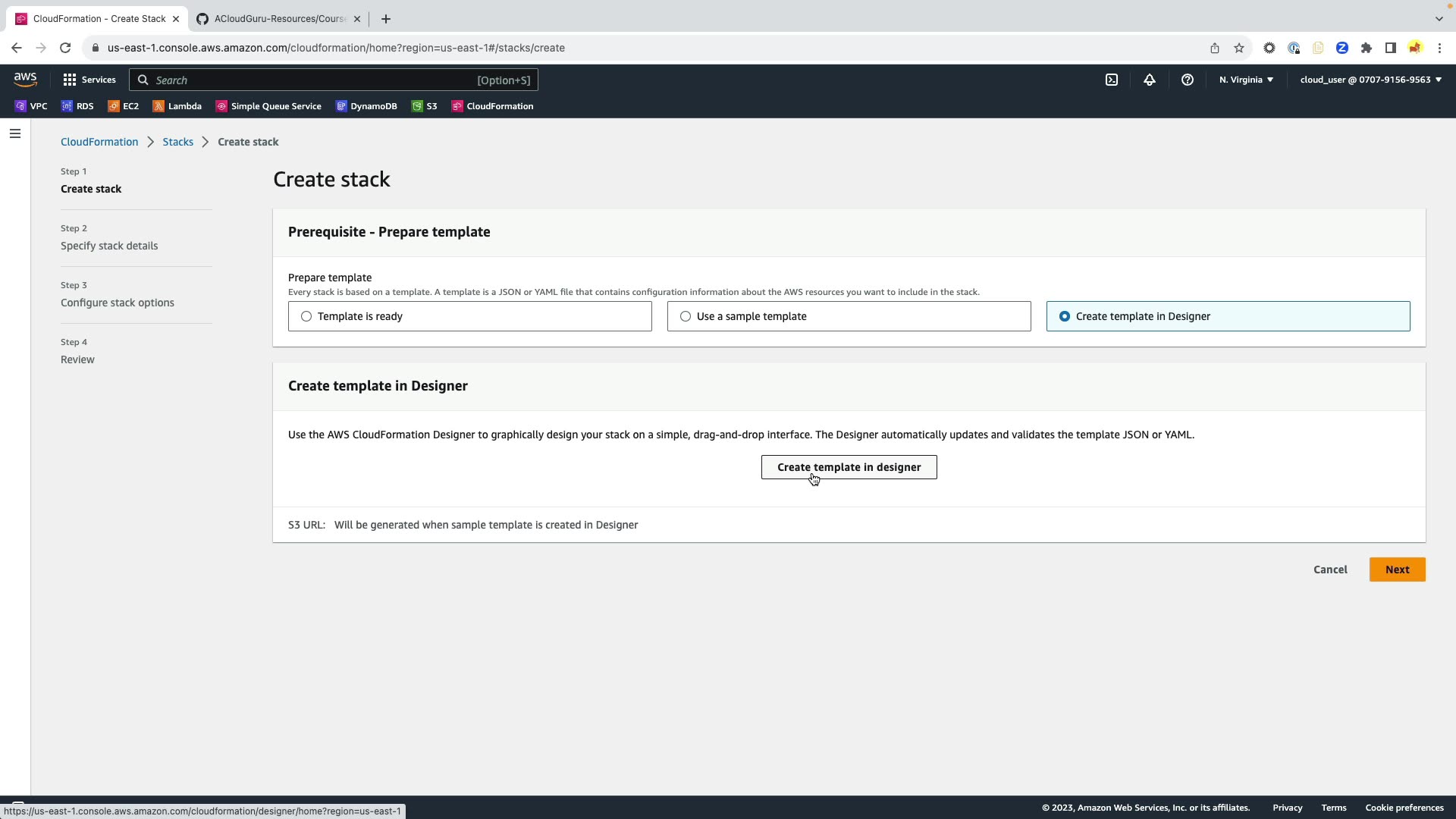1456x819 pixels.
Task: Click the help question mark icon
Action: click(x=1187, y=80)
